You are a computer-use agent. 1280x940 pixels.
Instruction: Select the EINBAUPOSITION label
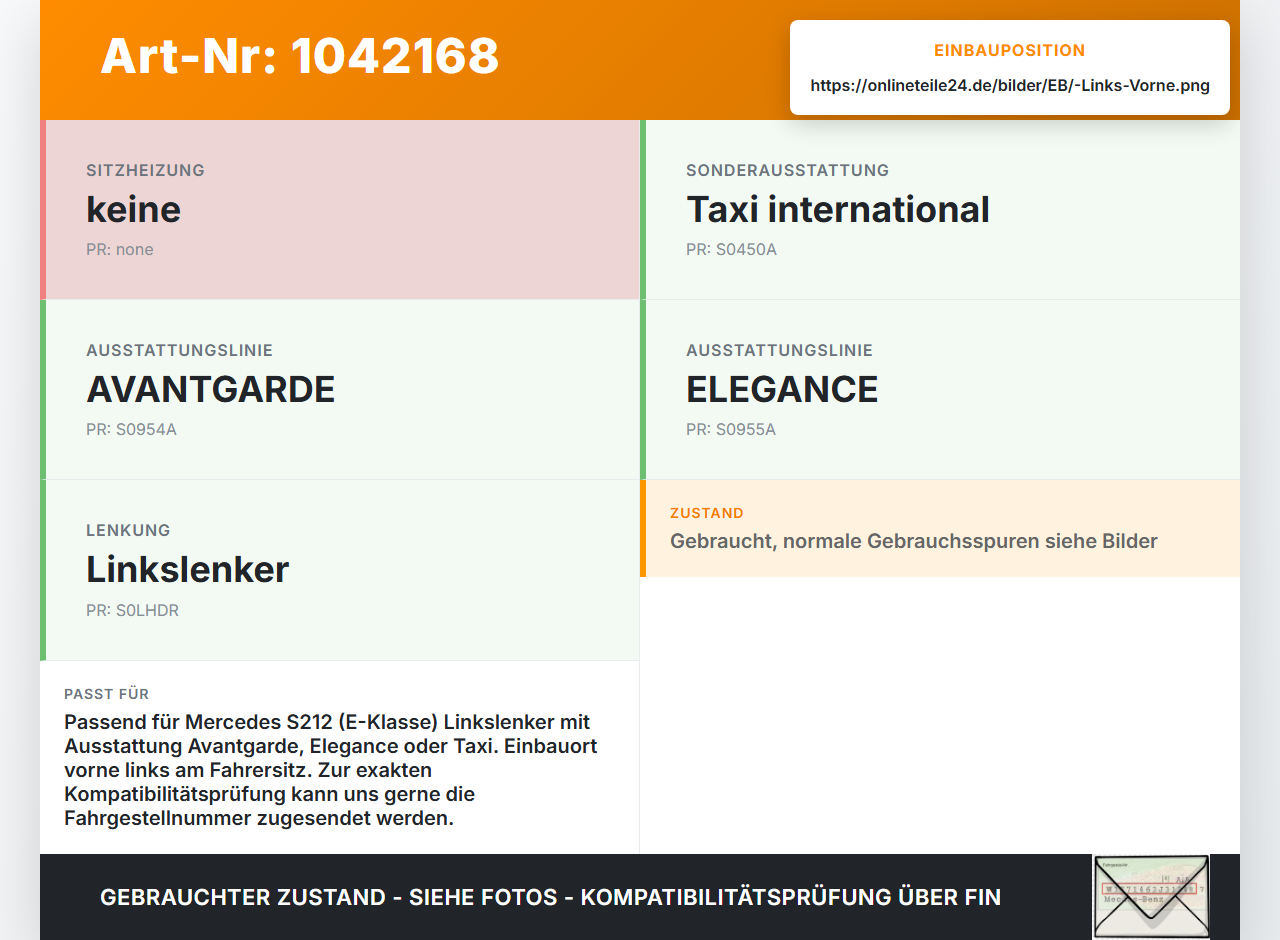[1010, 50]
